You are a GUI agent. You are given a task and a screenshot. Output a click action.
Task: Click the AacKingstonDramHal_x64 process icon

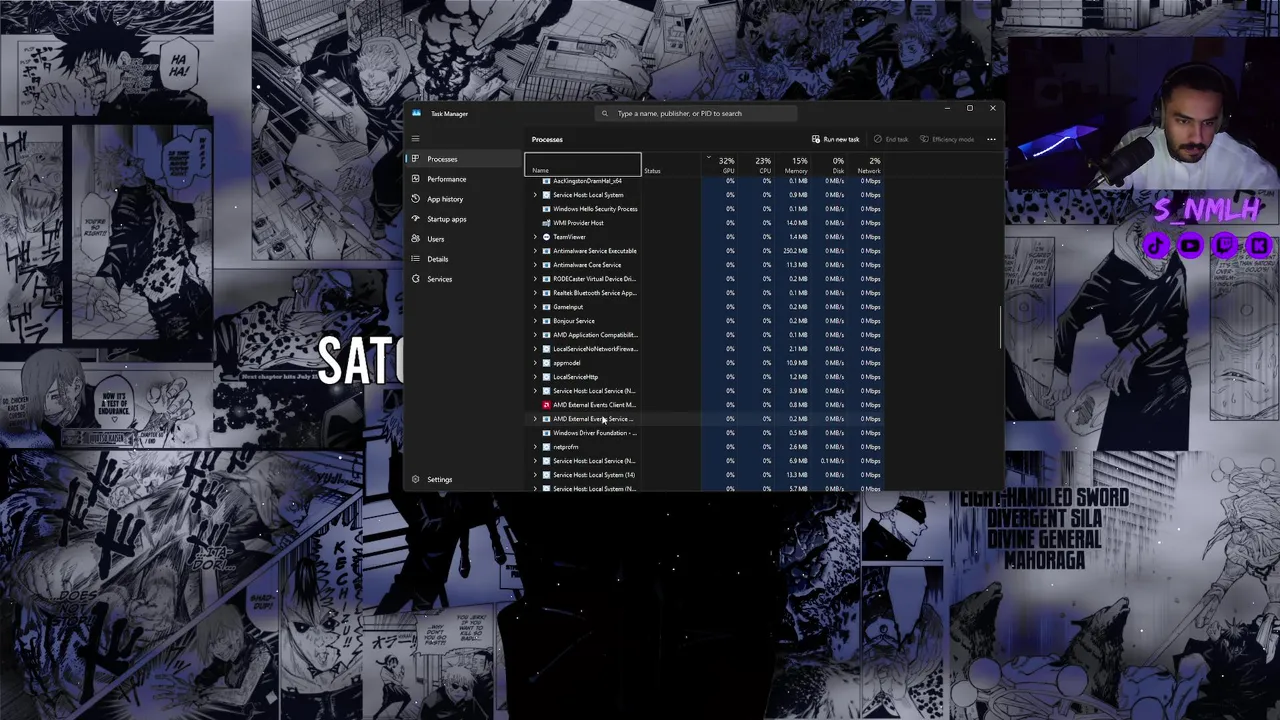[546, 181]
